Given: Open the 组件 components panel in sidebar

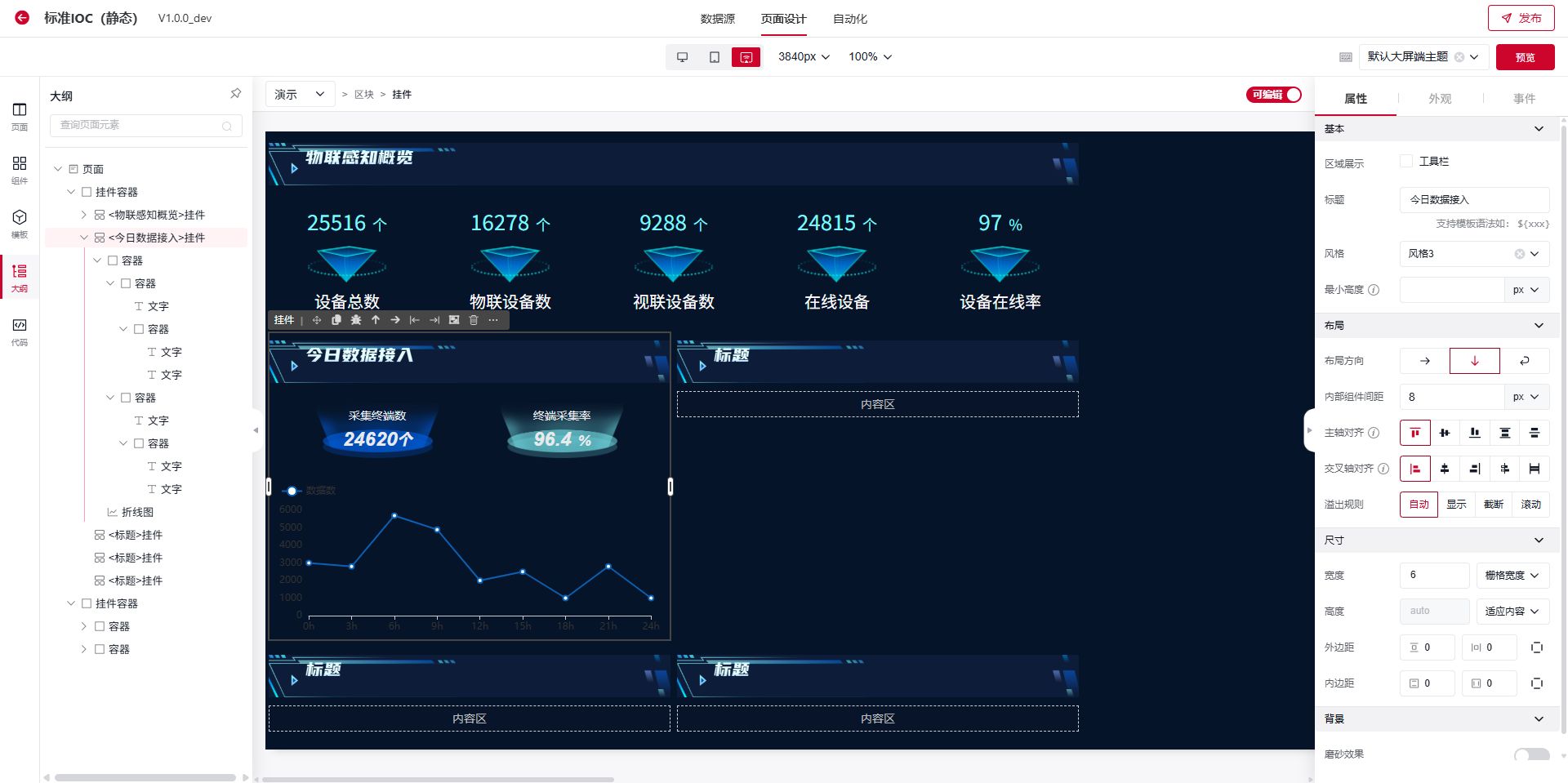Looking at the screenshot, I should pyautogui.click(x=20, y=169).
